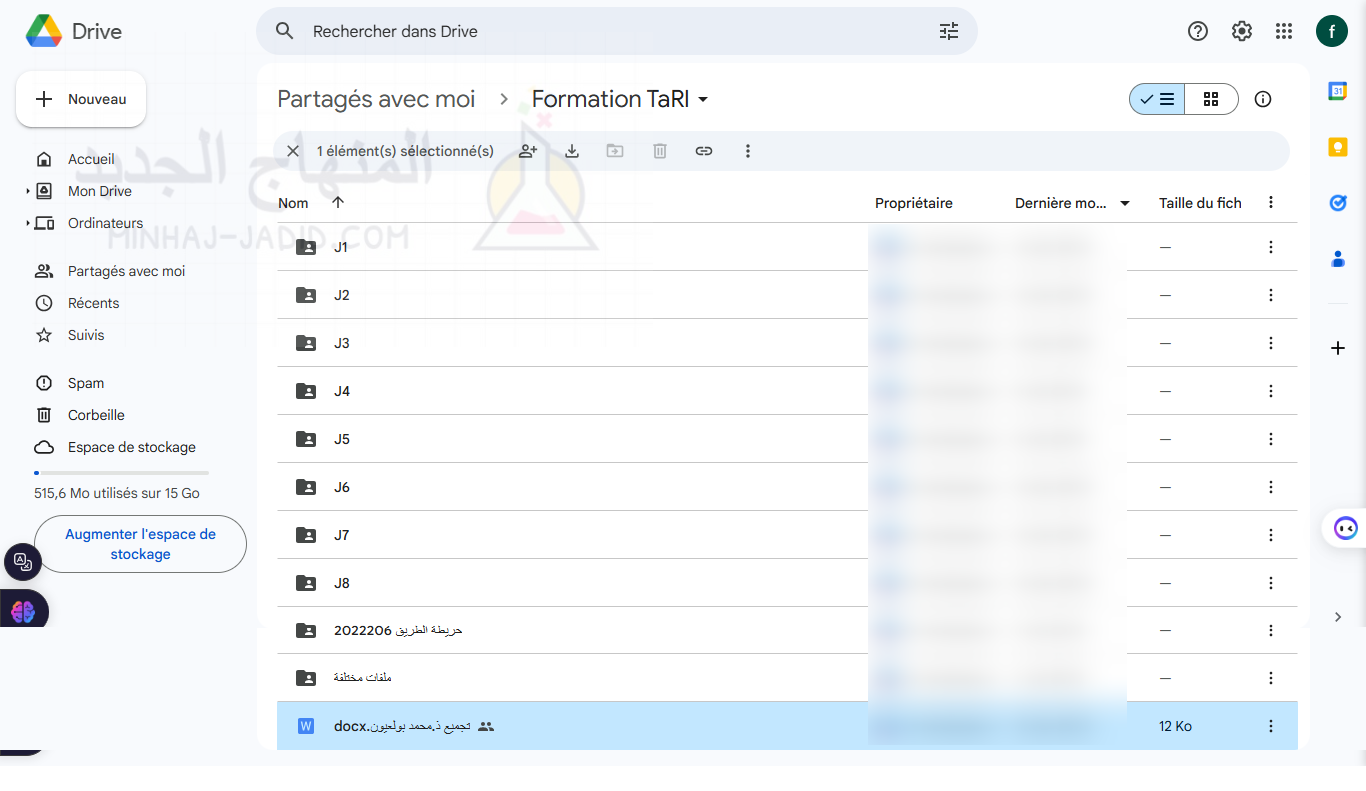1366x791 pixels.
Task: Open Drive settings gear icon
Action: [1242, 31]
